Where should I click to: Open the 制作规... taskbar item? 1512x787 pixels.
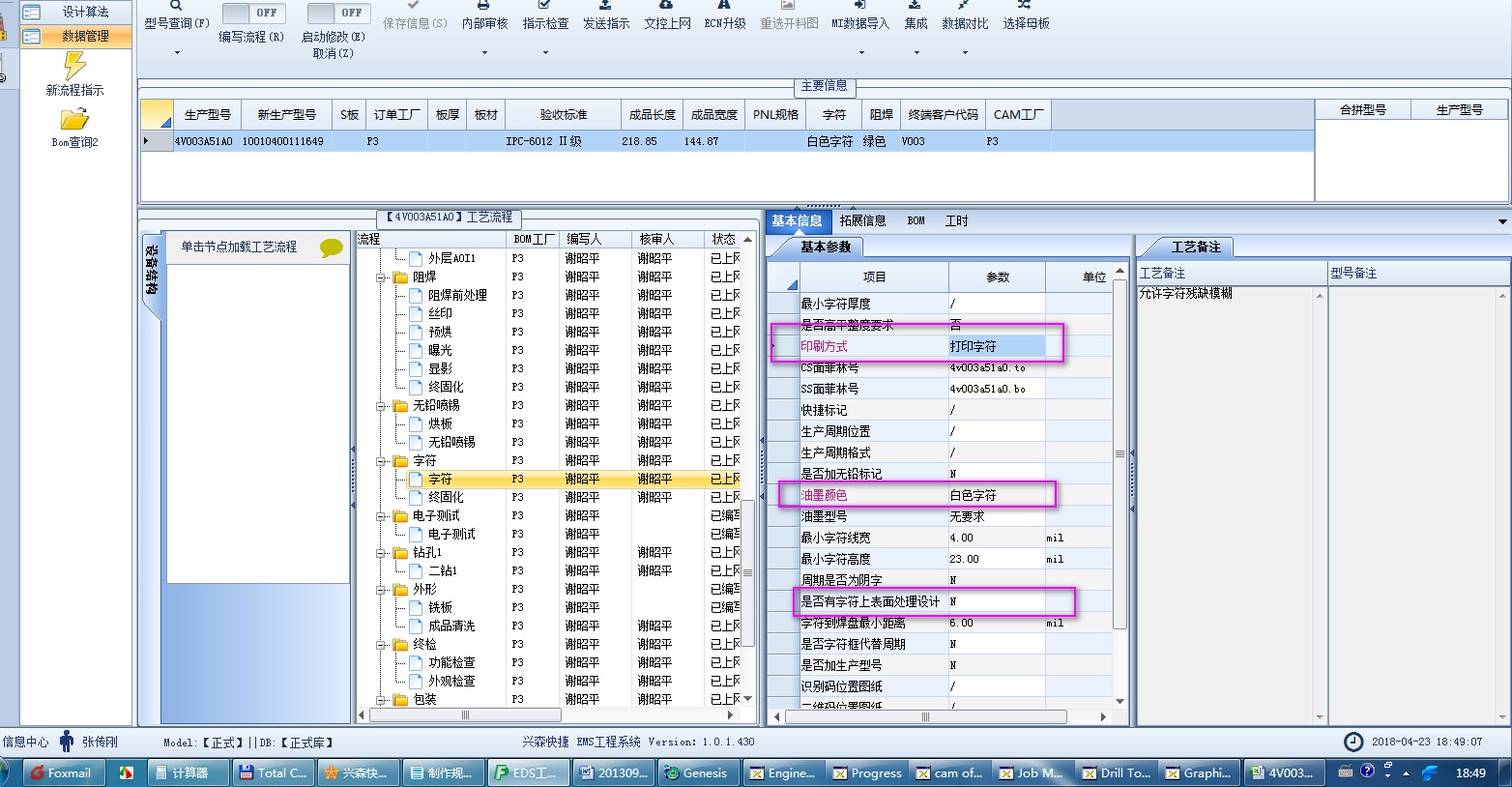coord(442,772)
